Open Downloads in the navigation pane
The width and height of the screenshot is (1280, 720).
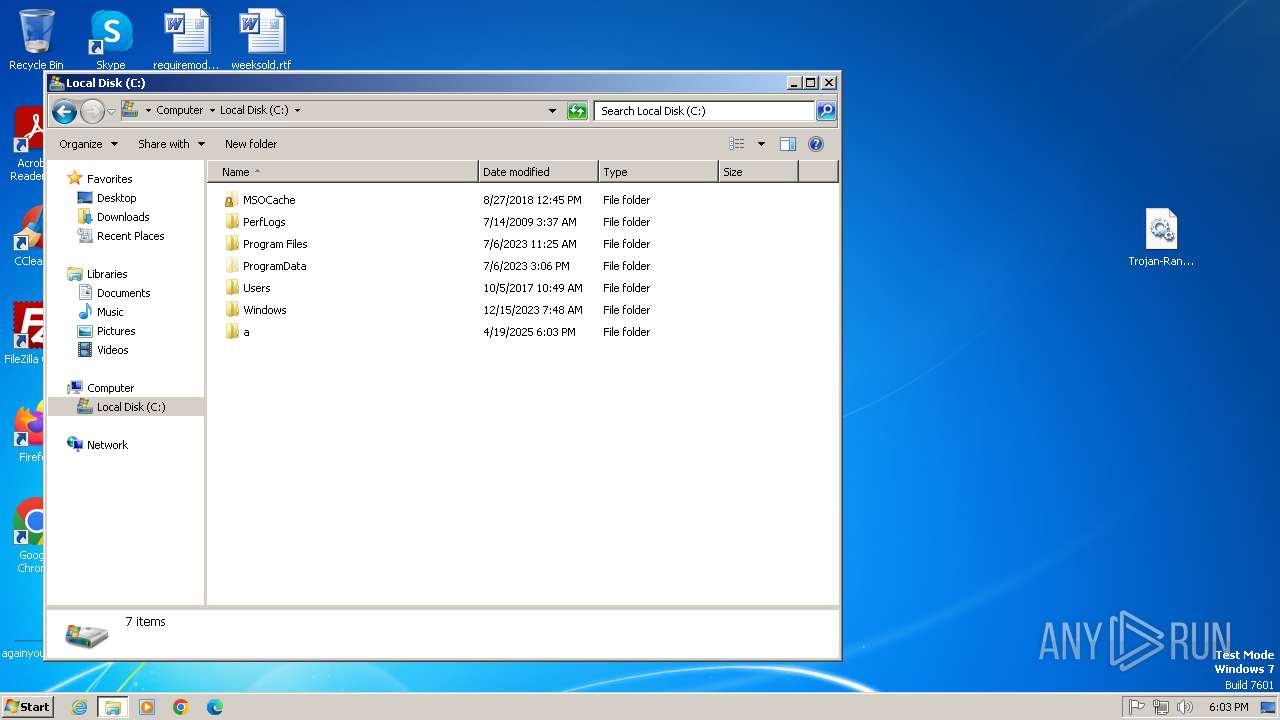coord(113,217)
